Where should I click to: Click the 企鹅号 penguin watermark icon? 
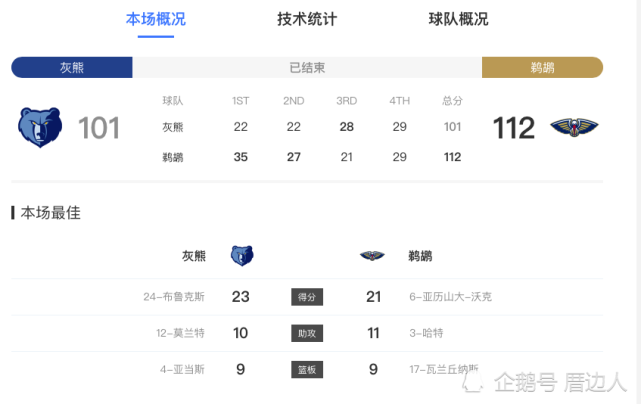pyautogui.click(x=473, y=382)
